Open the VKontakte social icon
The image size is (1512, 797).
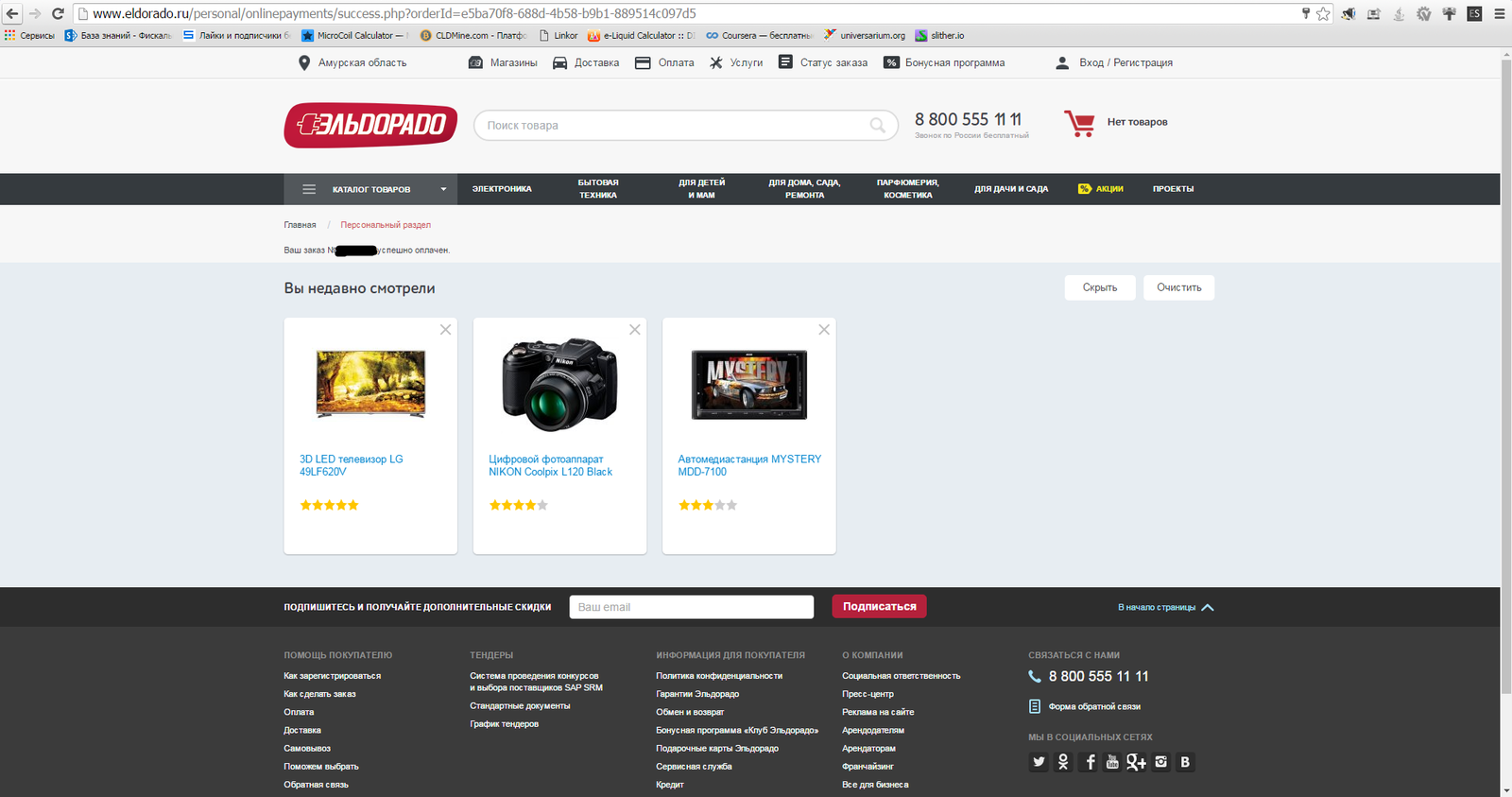[x=1185, y=762]
